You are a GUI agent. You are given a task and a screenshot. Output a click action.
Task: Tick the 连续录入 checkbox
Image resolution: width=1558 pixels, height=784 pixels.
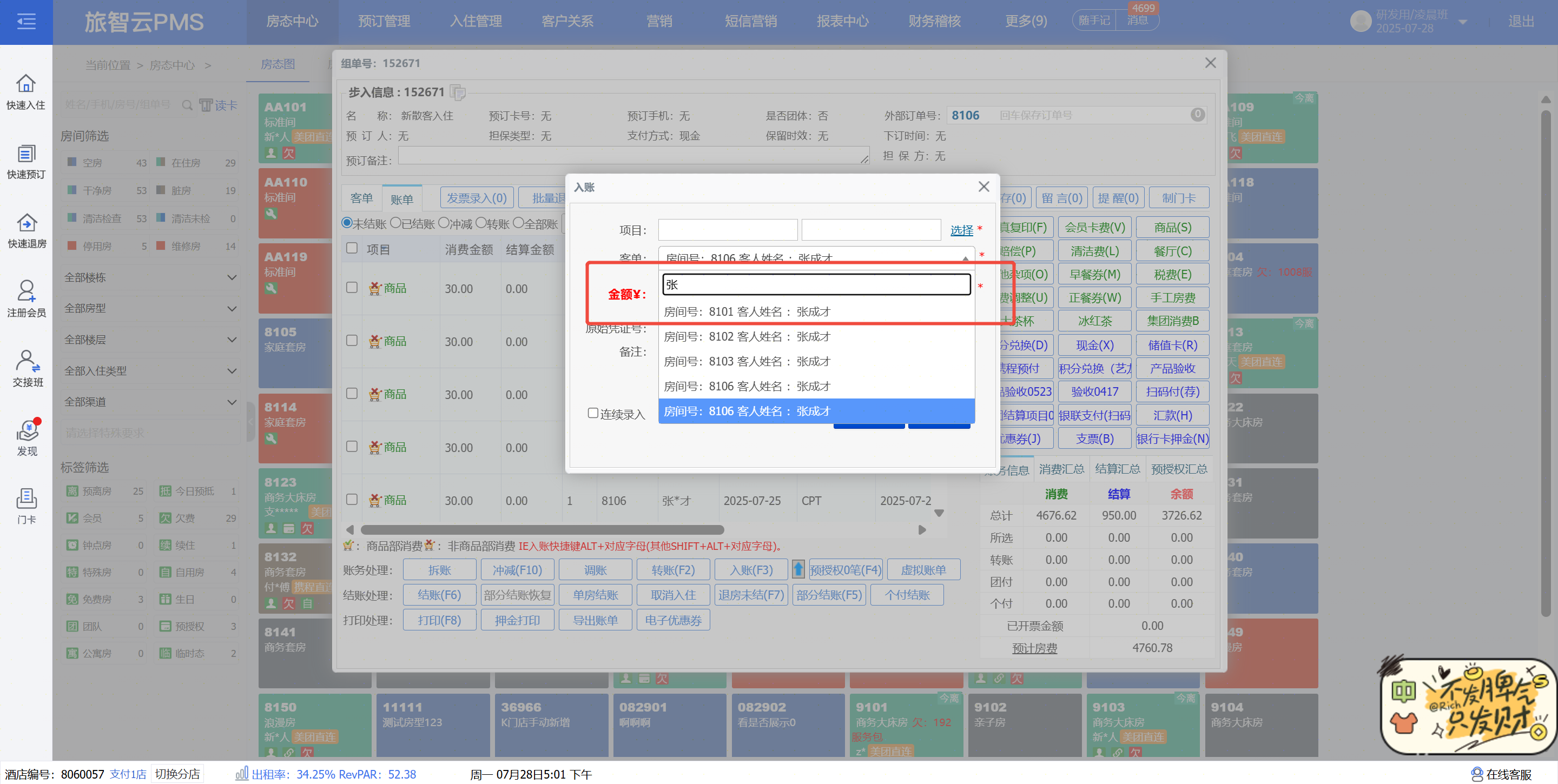(593, 413)
